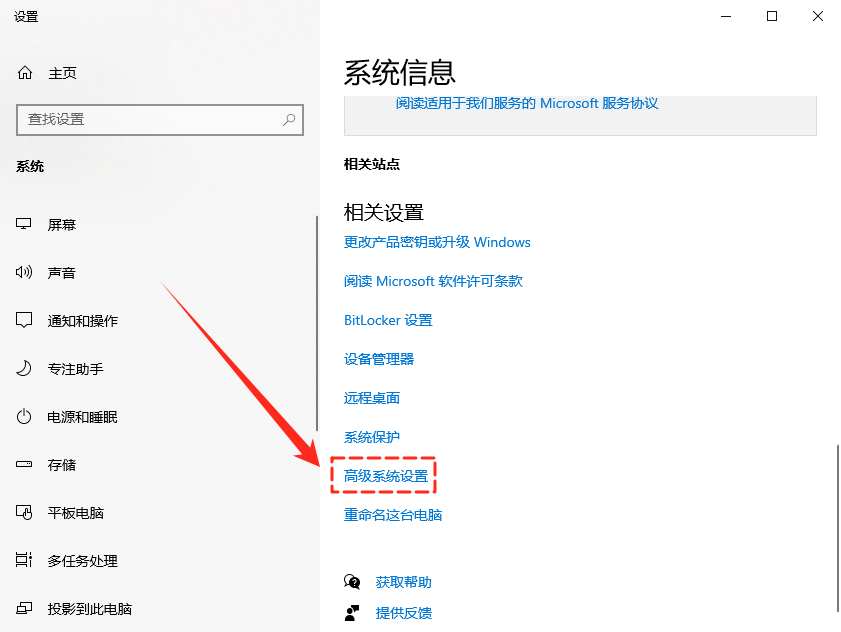The width and height of the screenshot is (841, 632).
Task: Click 提供反馈 link
Action: click(x=404, y=613)
